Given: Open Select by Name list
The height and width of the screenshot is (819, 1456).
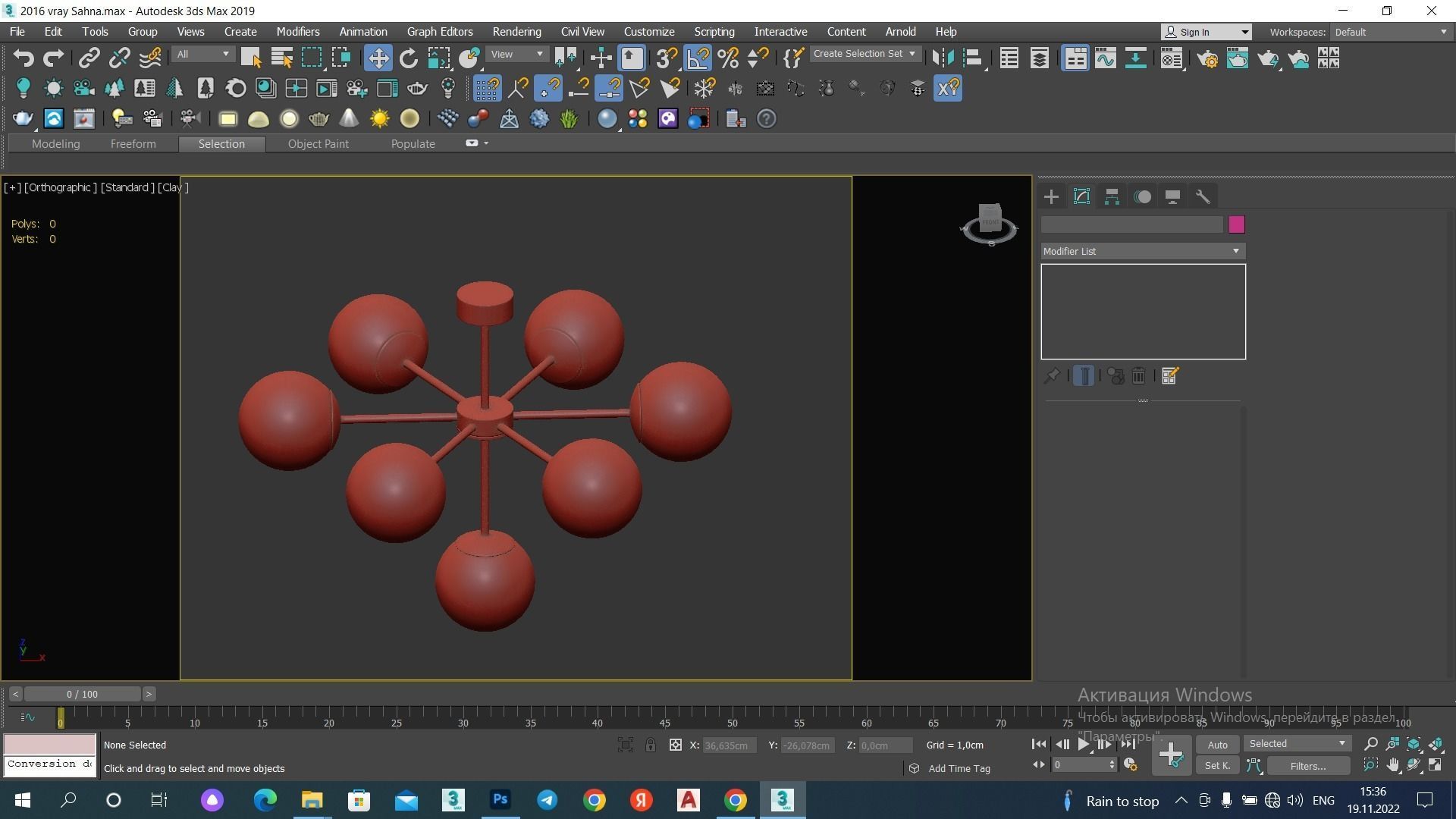Looking at the screenshot, I should pos(281,58).
